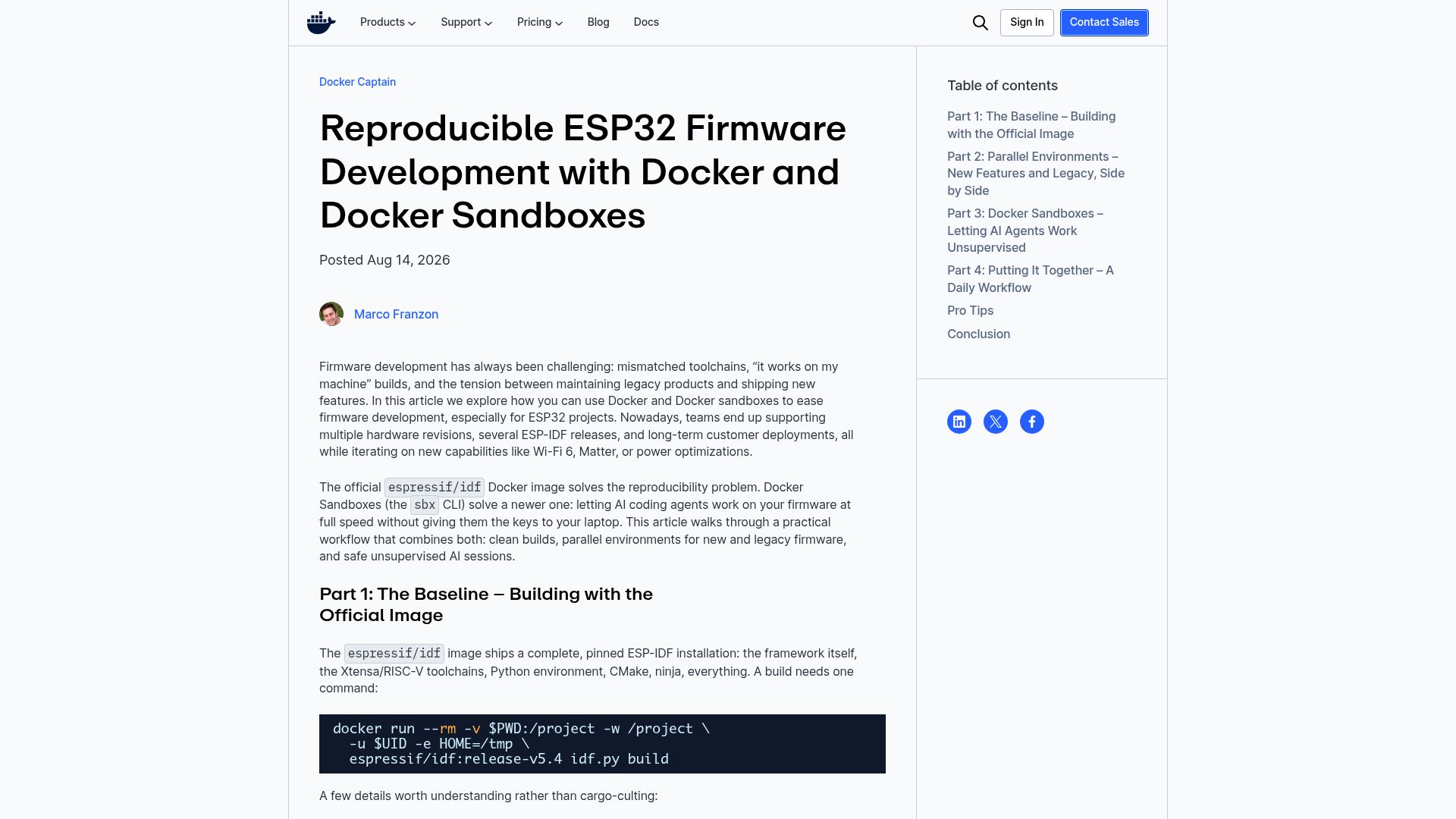
Task: Share article on X
Action: point(996,422)
